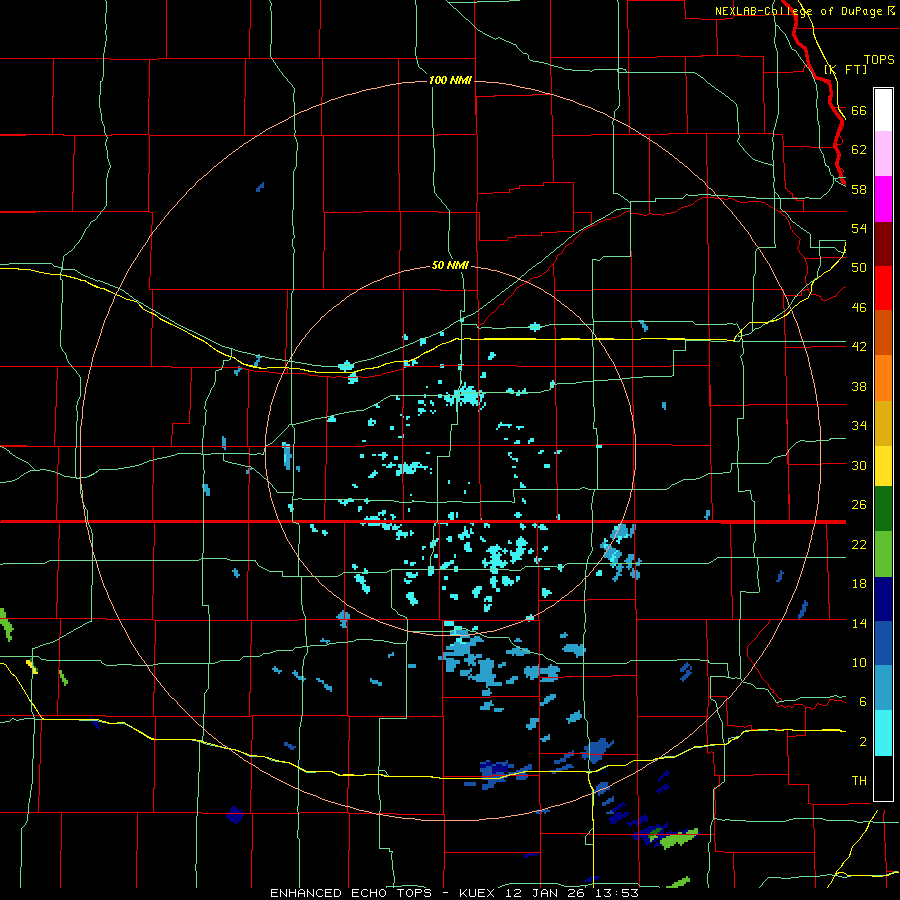900x900 pixels.
Task: Click the '62' legend value
Action: 859,150
